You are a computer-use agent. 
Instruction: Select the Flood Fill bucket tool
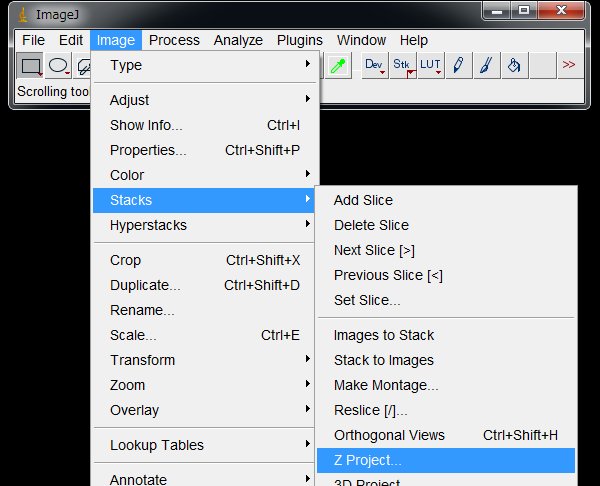pyautogui.click(x=515, y=65)
